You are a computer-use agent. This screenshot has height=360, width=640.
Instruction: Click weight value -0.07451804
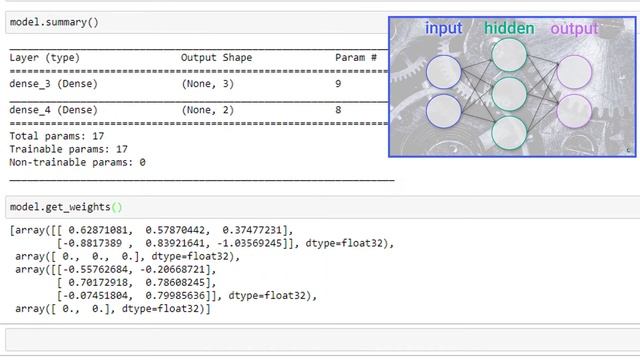coord(95,296)
